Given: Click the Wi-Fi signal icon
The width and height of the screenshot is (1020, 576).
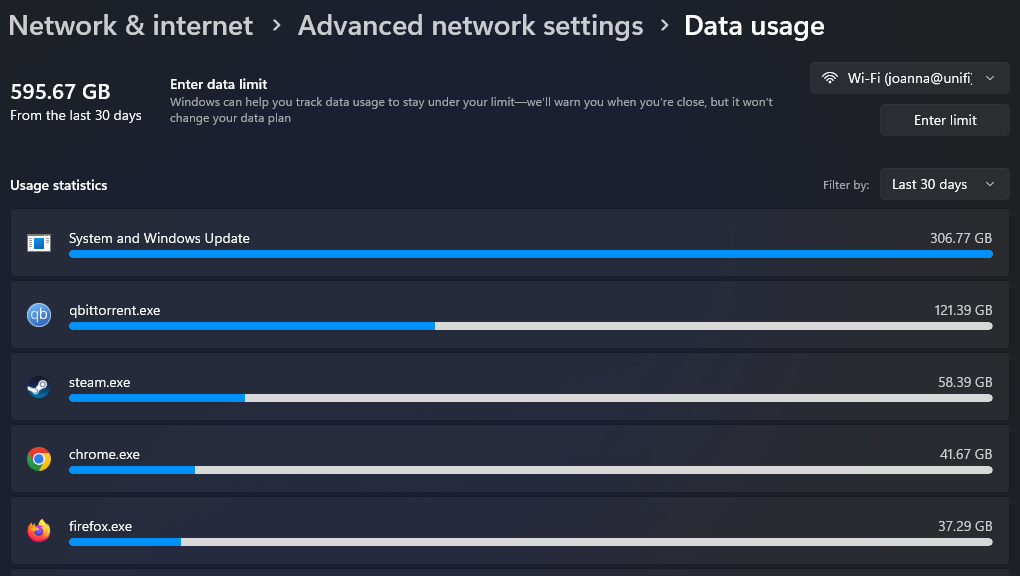Looking at the screenshot, I should point(829,78).
